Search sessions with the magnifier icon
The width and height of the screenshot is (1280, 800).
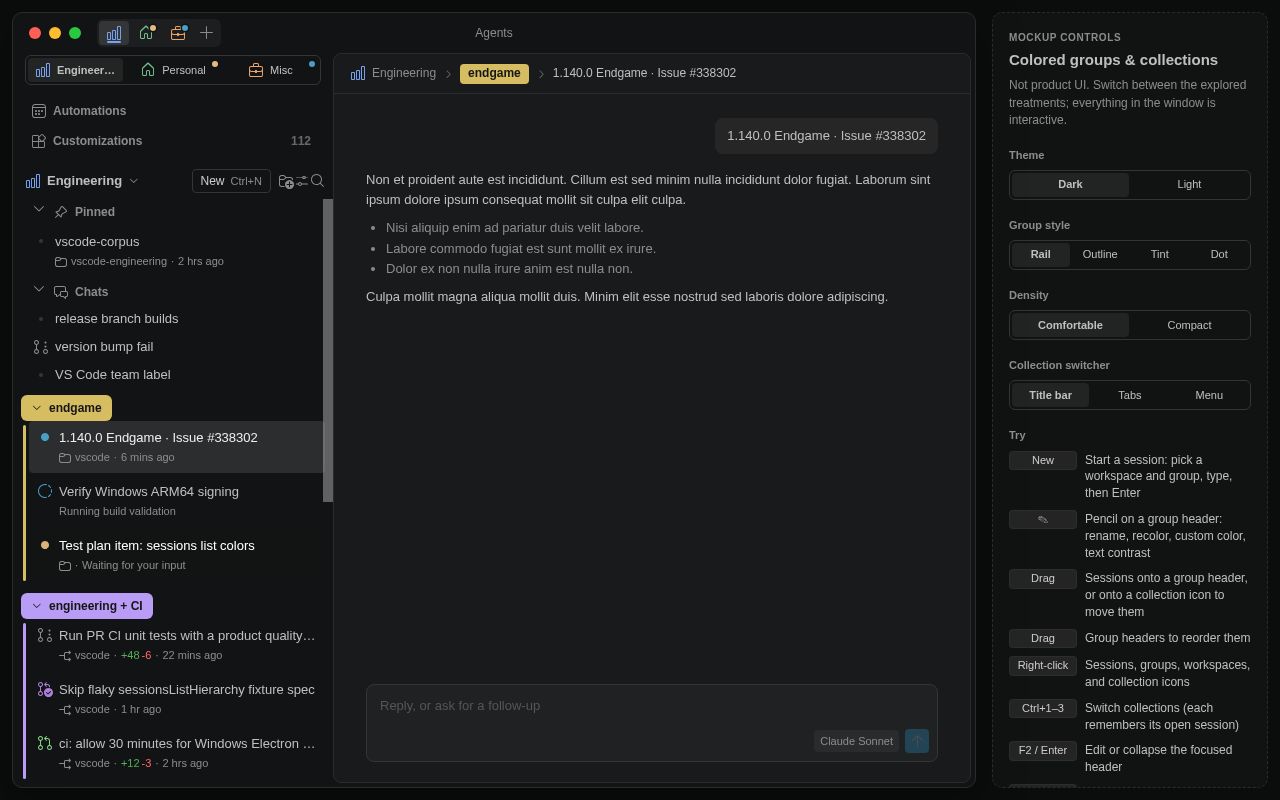(x=317, y=181)
